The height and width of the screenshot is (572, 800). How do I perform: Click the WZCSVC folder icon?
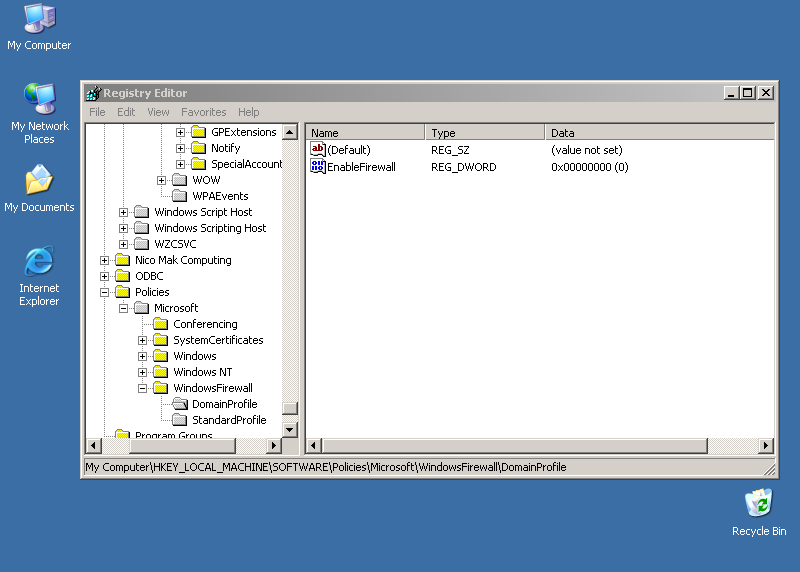(141, 244)
